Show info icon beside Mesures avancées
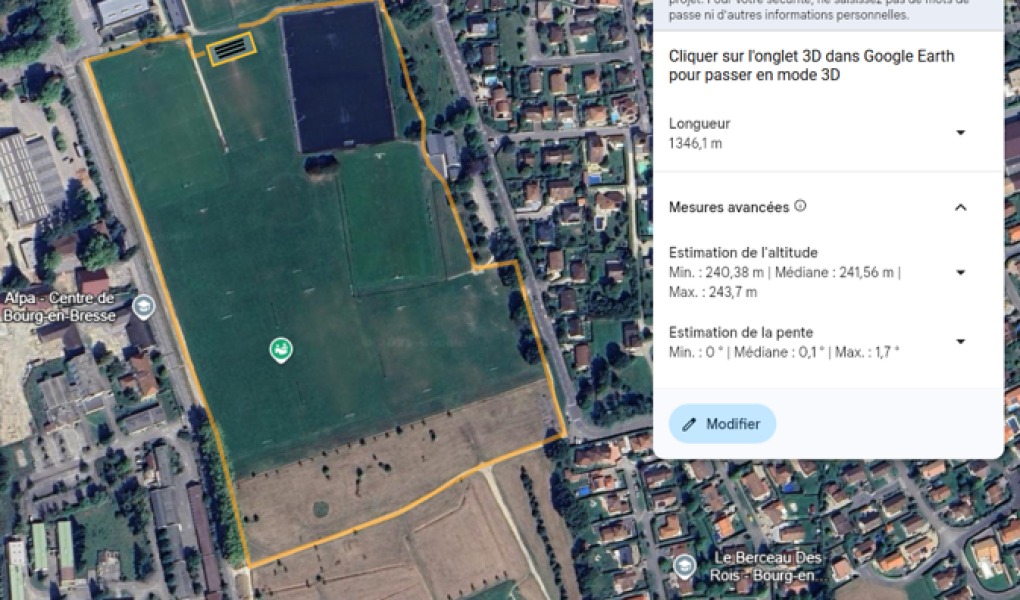The height and width of the screenshot is (600, 1020). tap(800, 206)
